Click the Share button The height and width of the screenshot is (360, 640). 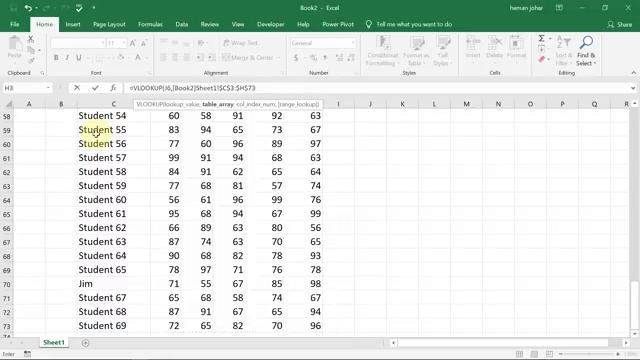pos(620,24)
